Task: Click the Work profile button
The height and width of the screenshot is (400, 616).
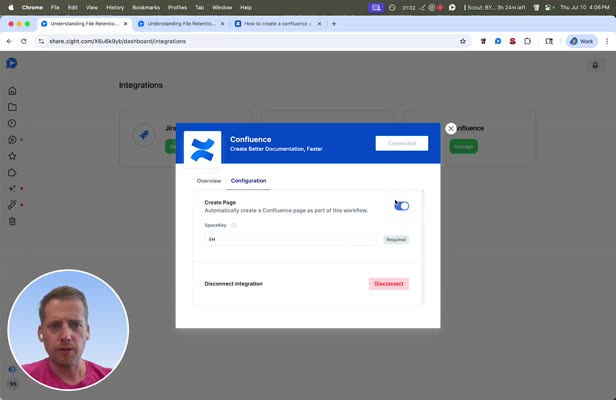Action: 582,41
